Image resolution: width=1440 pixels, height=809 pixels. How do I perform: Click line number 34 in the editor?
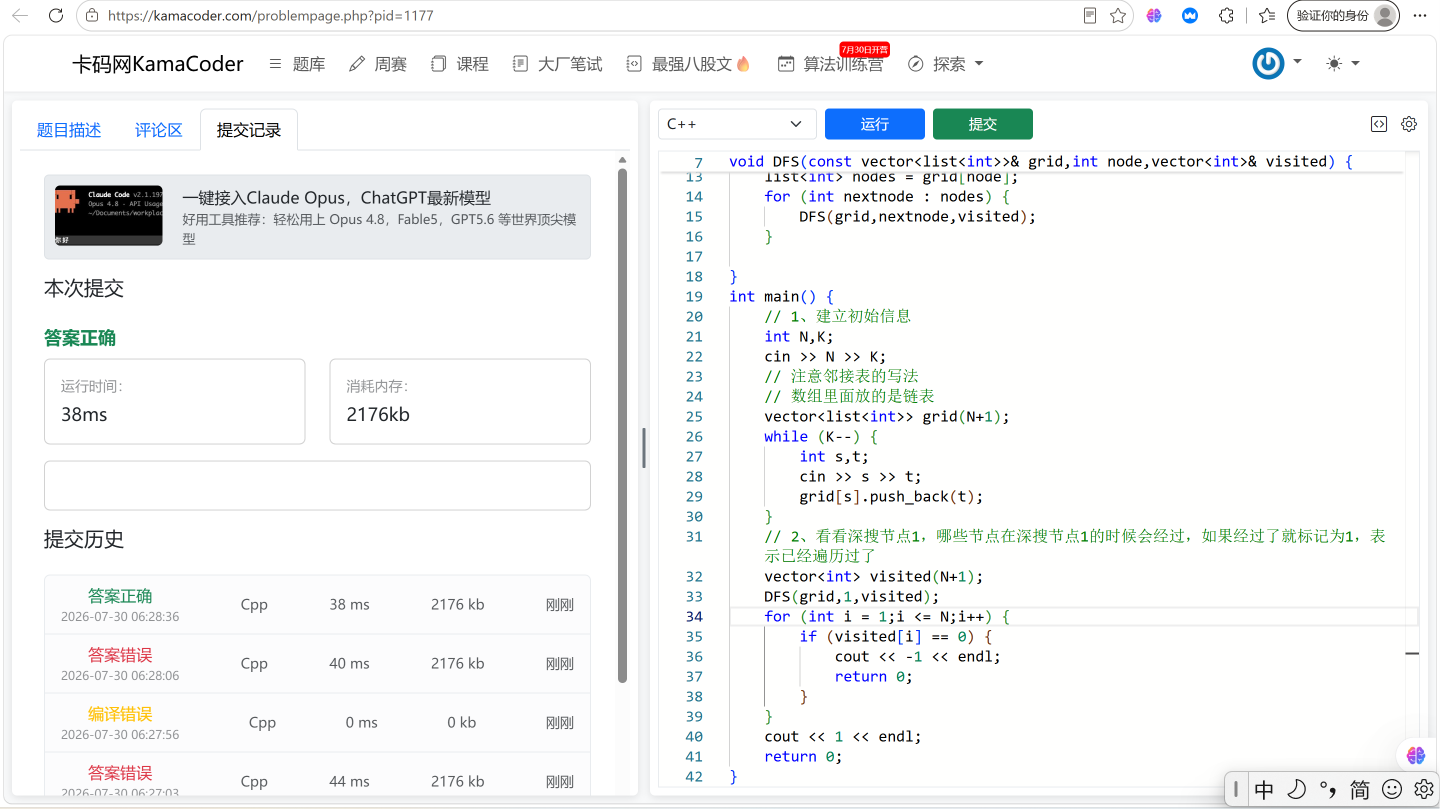click(x=694, y=616)
